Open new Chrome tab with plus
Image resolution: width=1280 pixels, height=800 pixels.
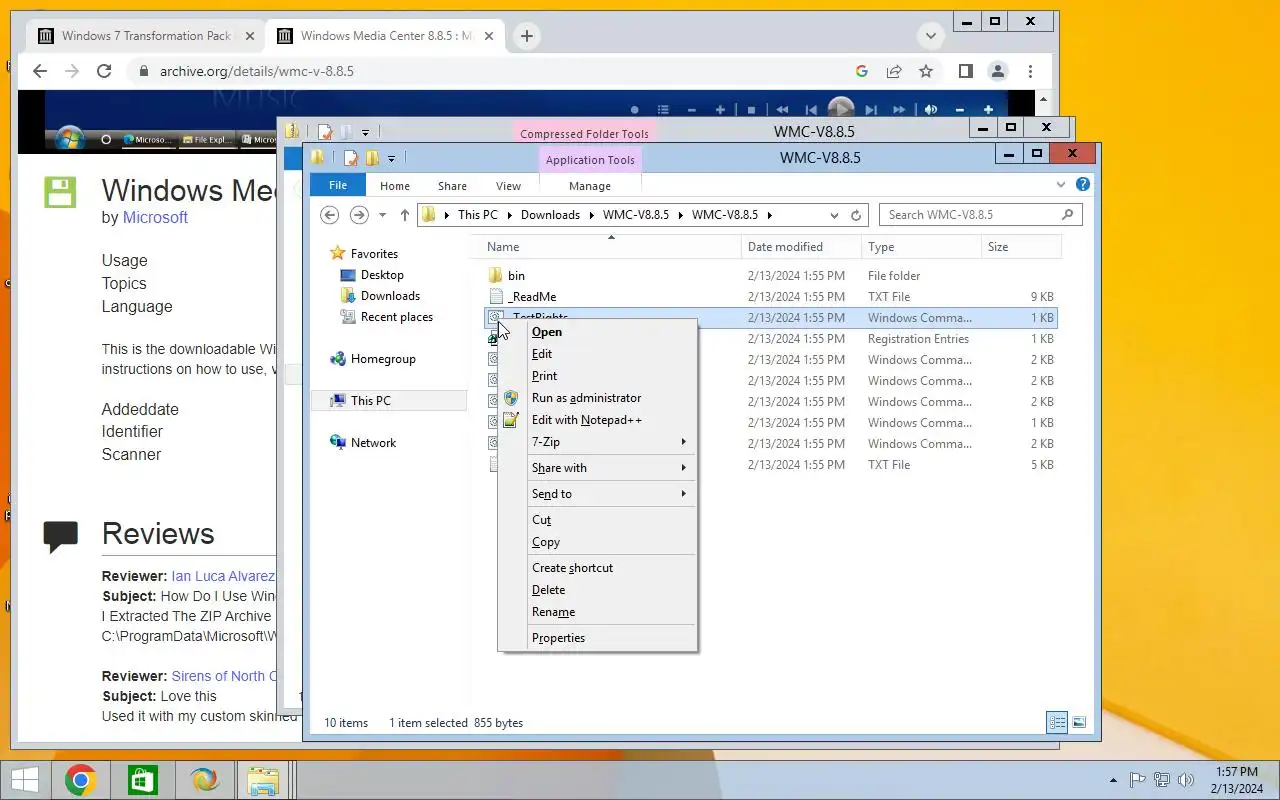pos(526,36)
